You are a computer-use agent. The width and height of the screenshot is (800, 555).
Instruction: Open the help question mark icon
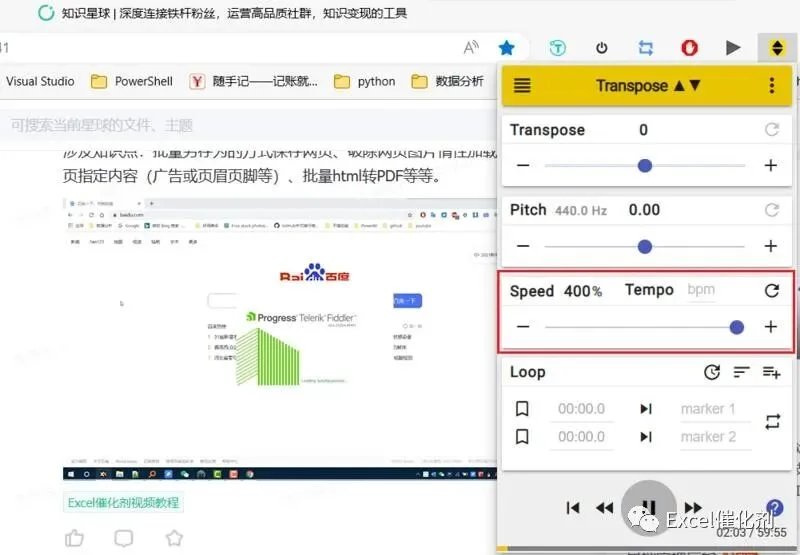(774, 508)
